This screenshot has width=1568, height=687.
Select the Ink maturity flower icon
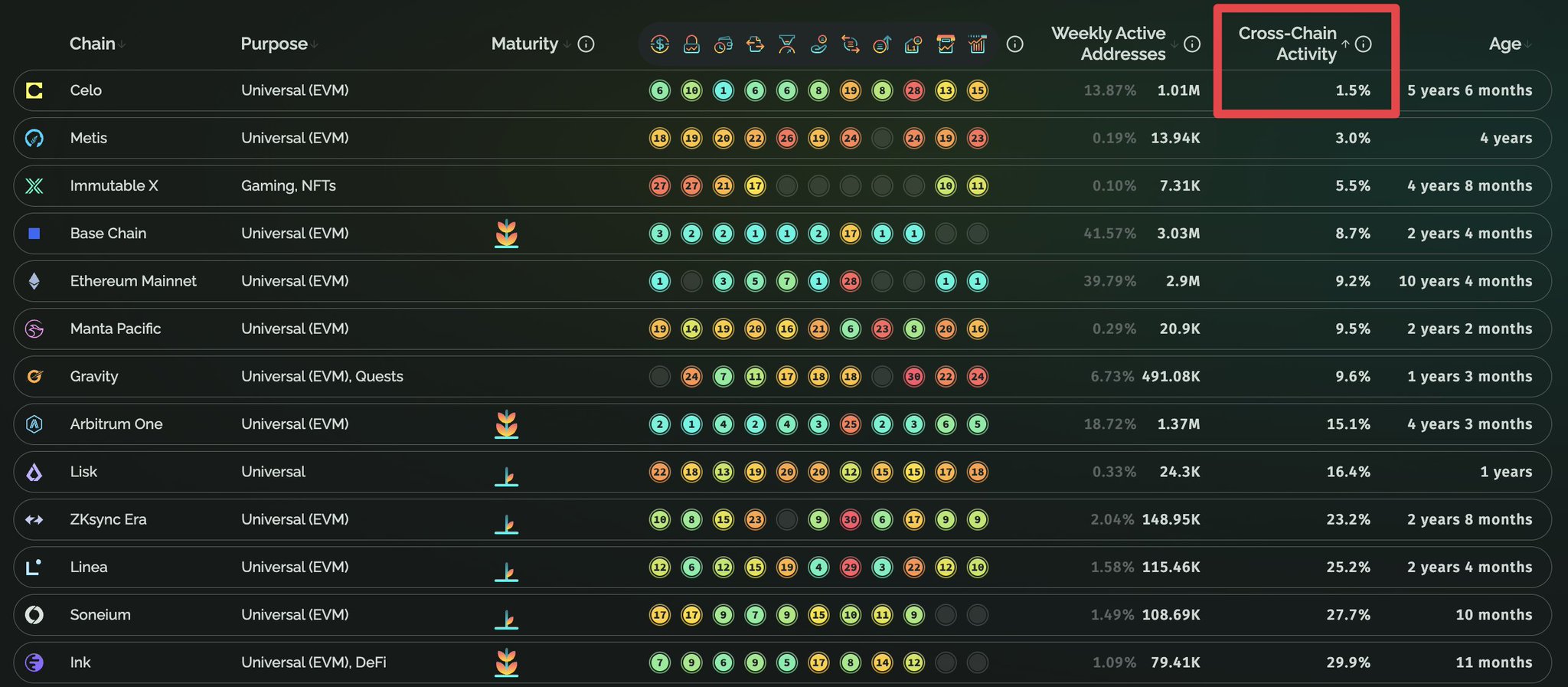(506, 662)
